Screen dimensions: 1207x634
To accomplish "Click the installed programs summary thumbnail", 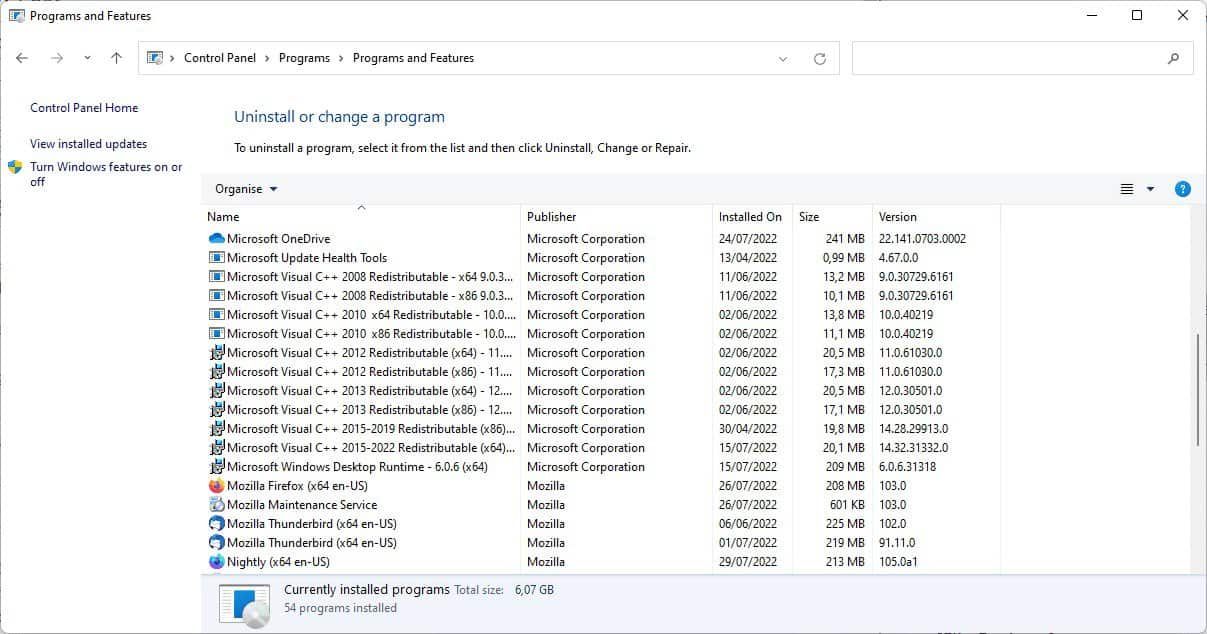I will [x=246, y=606].
